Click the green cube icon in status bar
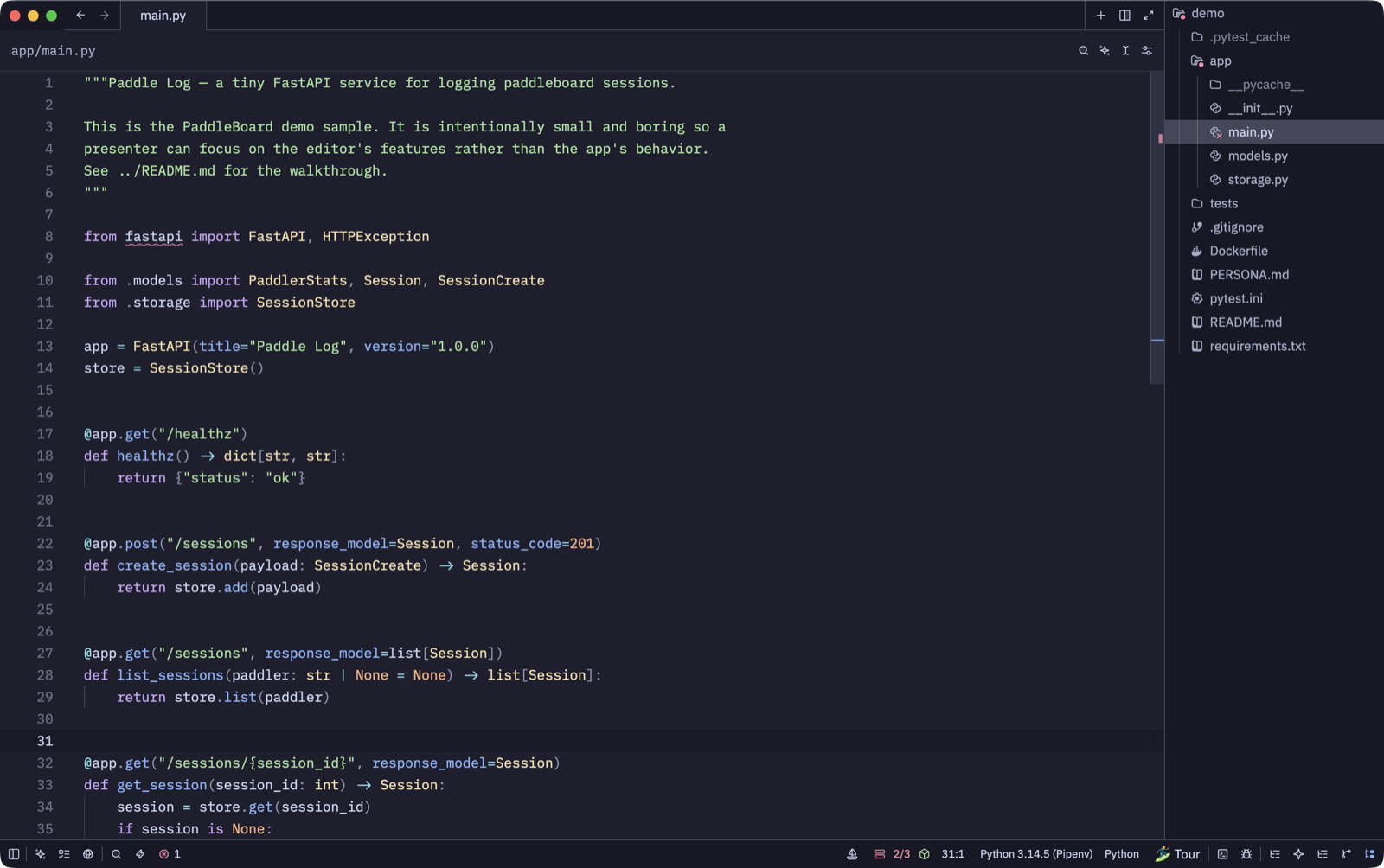 tap(925, 854)
